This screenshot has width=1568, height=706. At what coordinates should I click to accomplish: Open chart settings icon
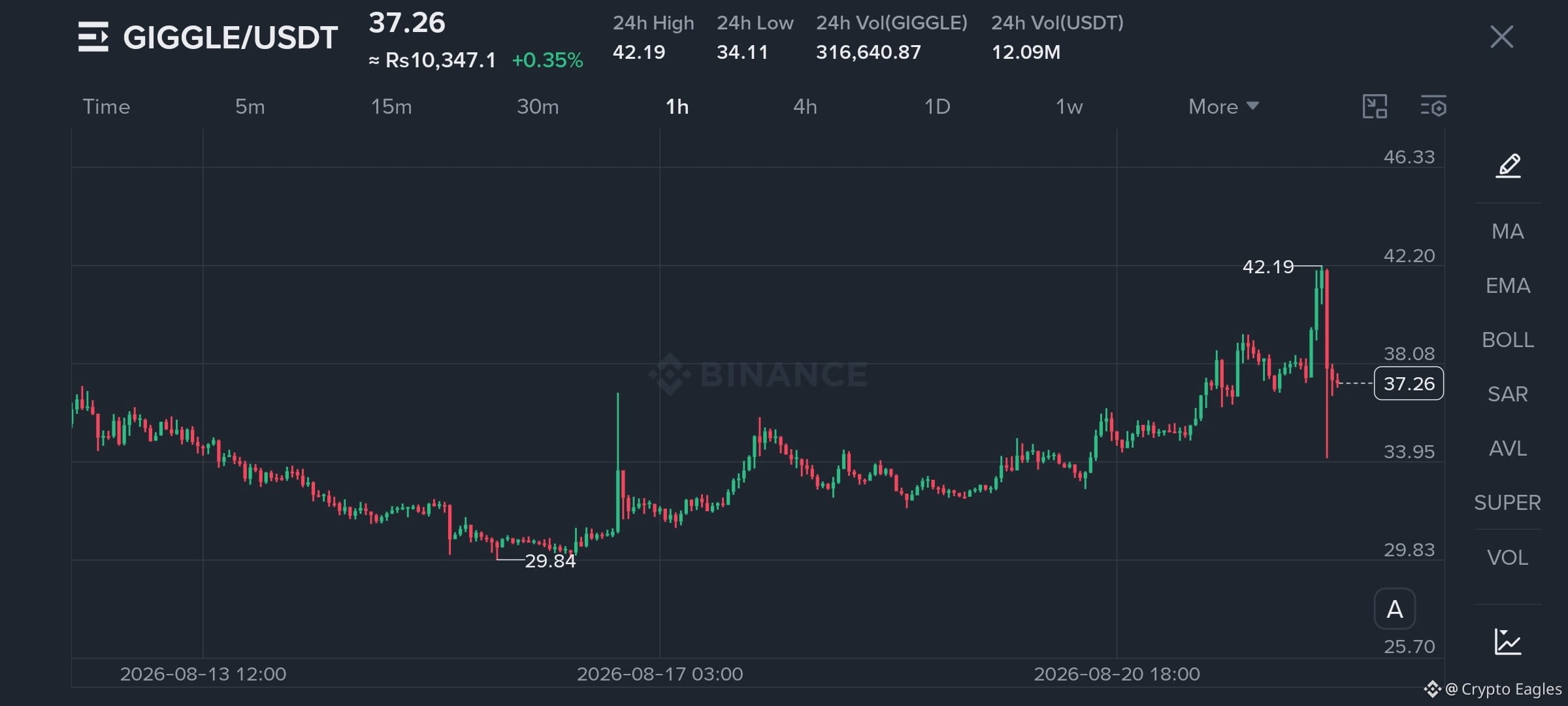pyautogui.click(x=1433, y=107)
